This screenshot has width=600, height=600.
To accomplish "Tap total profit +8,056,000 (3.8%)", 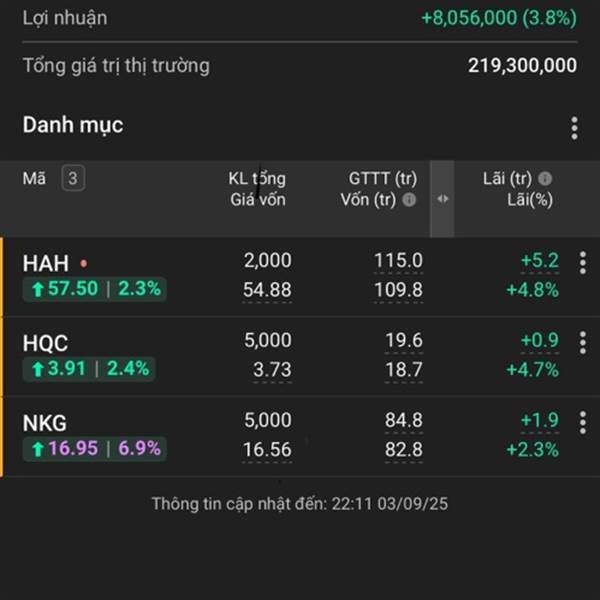I will [499, 18].
